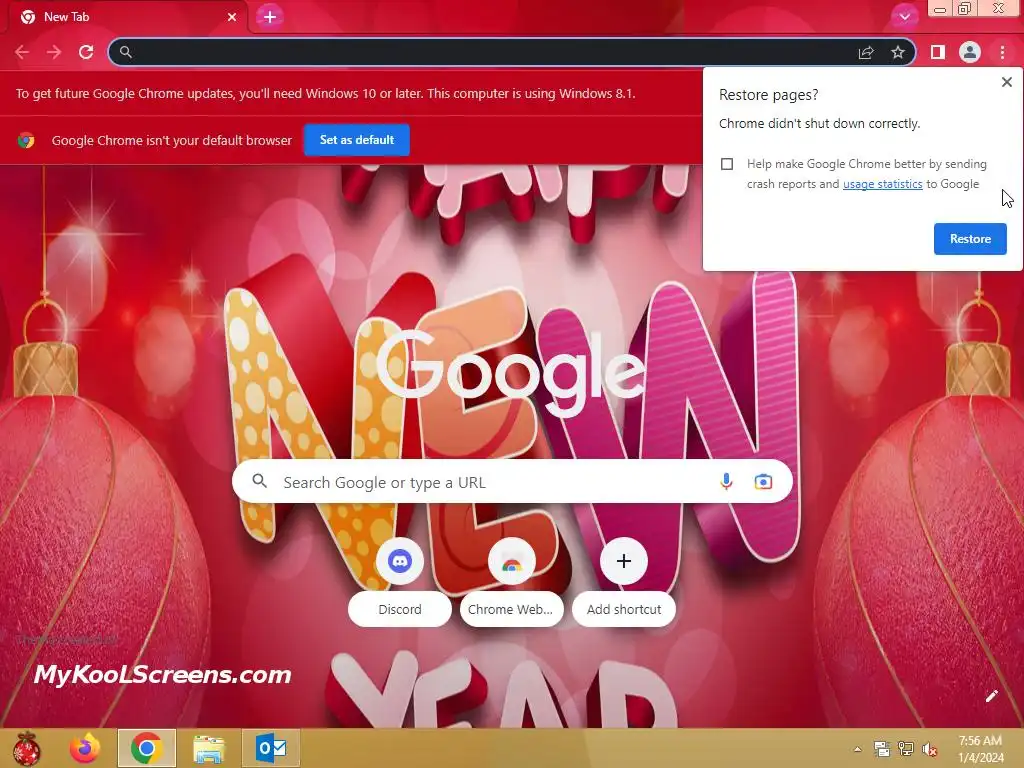Start voice search with microphone icon
Viewport: 1024px width, 768px height.
tap(726, 482)
